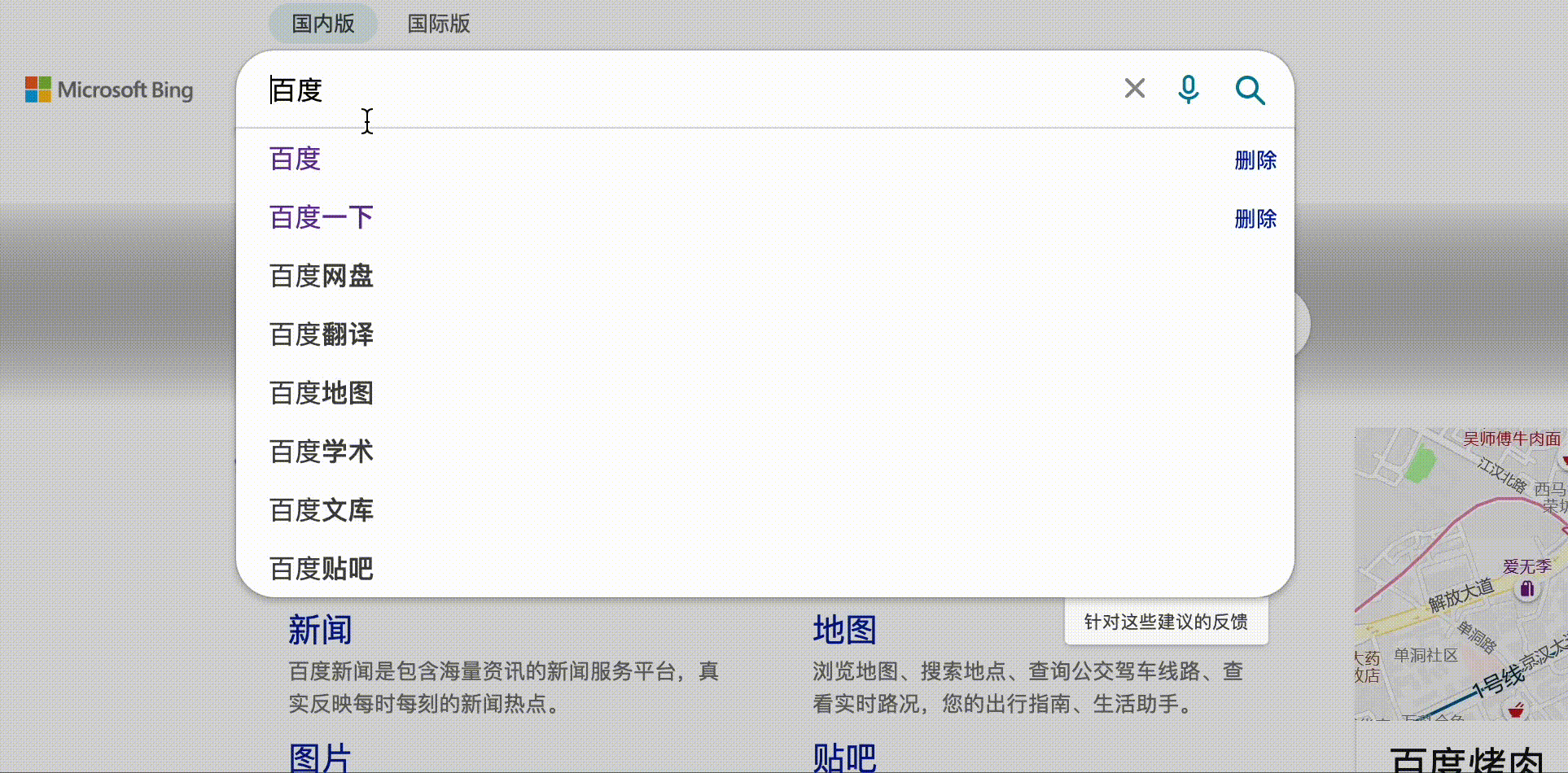Image resolution: width=1568 pixels, height=773 pixels.
Task: Start voice search with the microphone icon
Action: [1188, 90]
